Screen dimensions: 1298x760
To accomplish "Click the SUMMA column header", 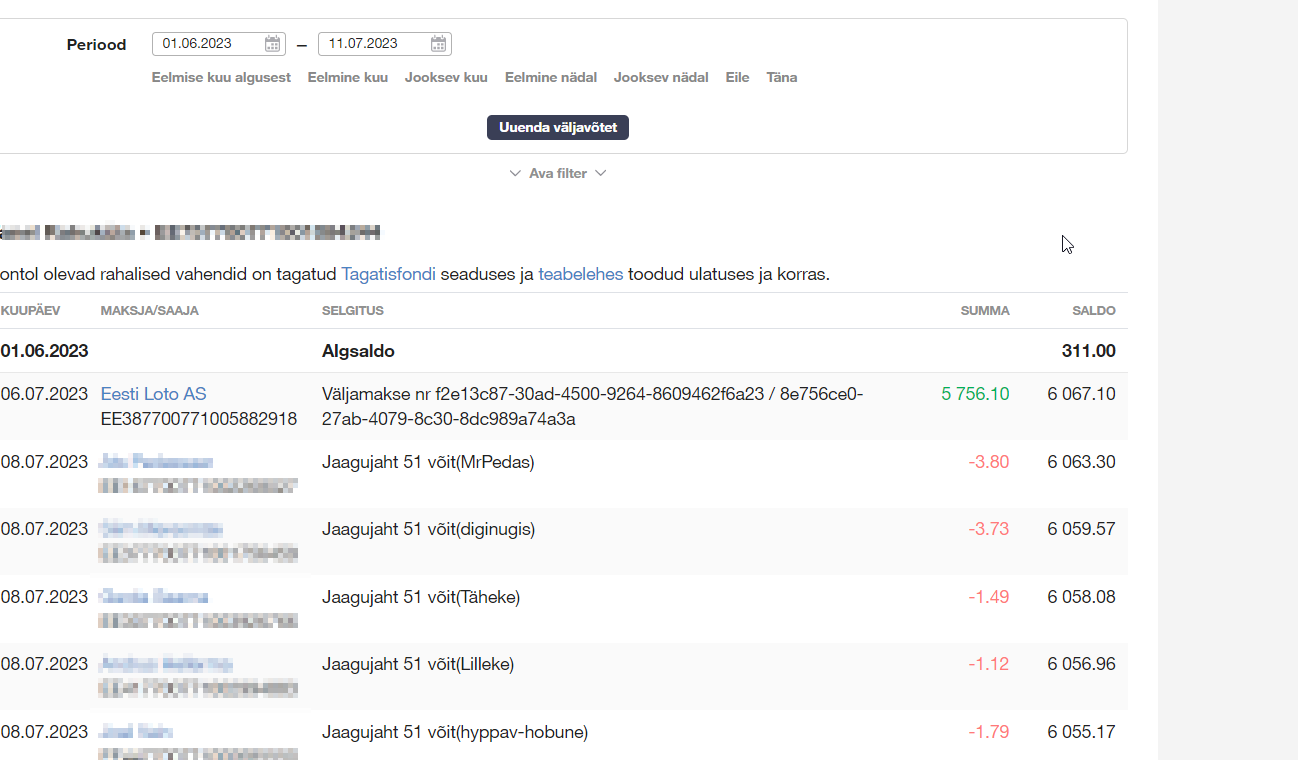I will pyautogui.click(x=984, y=311).
